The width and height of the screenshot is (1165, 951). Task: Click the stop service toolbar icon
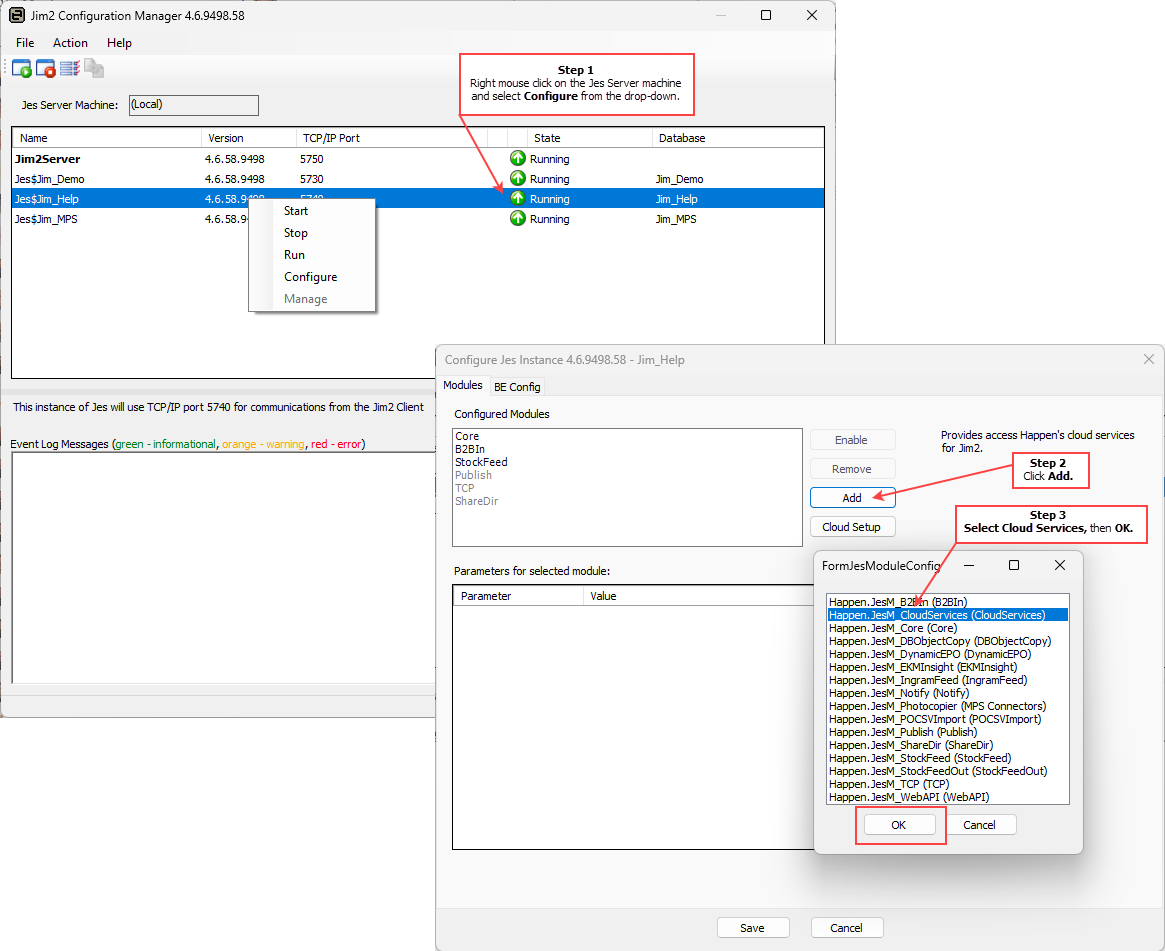(46, 68)
